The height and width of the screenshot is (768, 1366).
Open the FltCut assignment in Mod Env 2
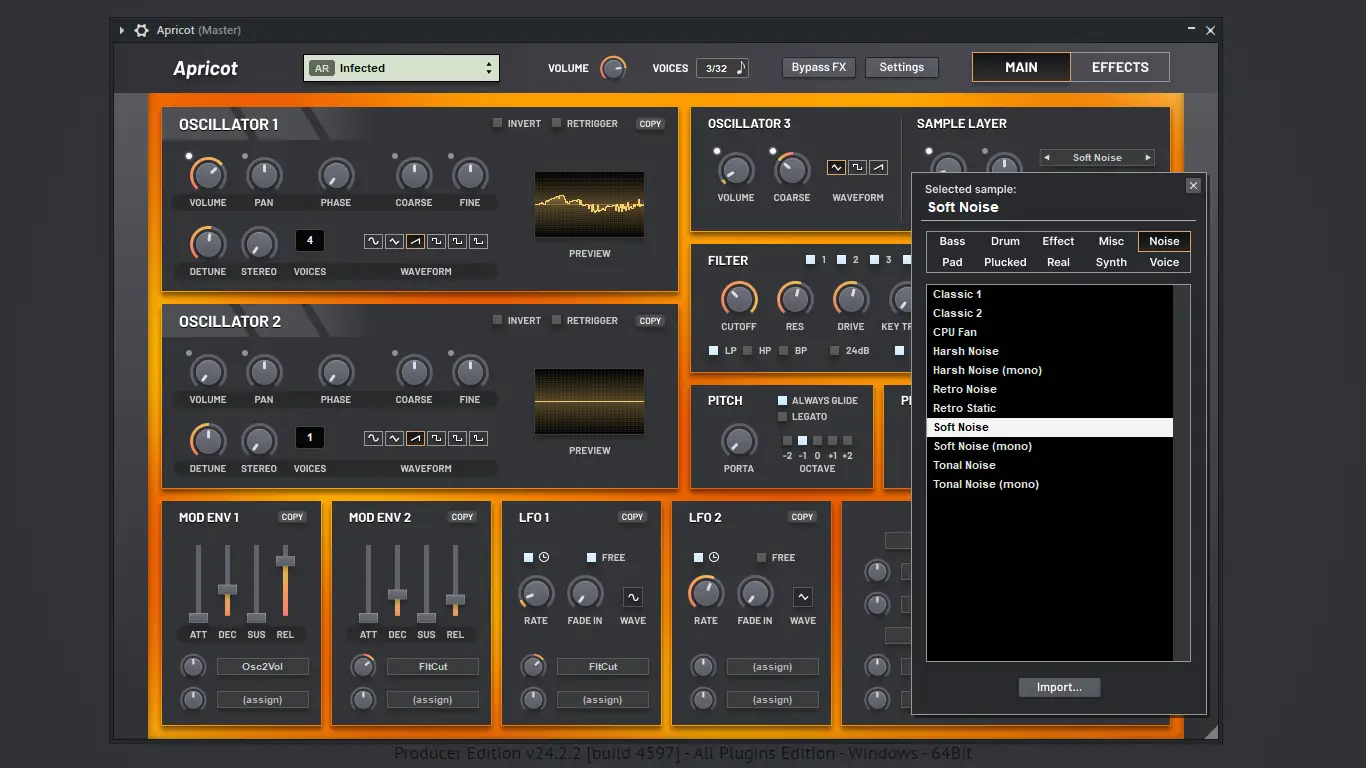(x=432, y=666)
